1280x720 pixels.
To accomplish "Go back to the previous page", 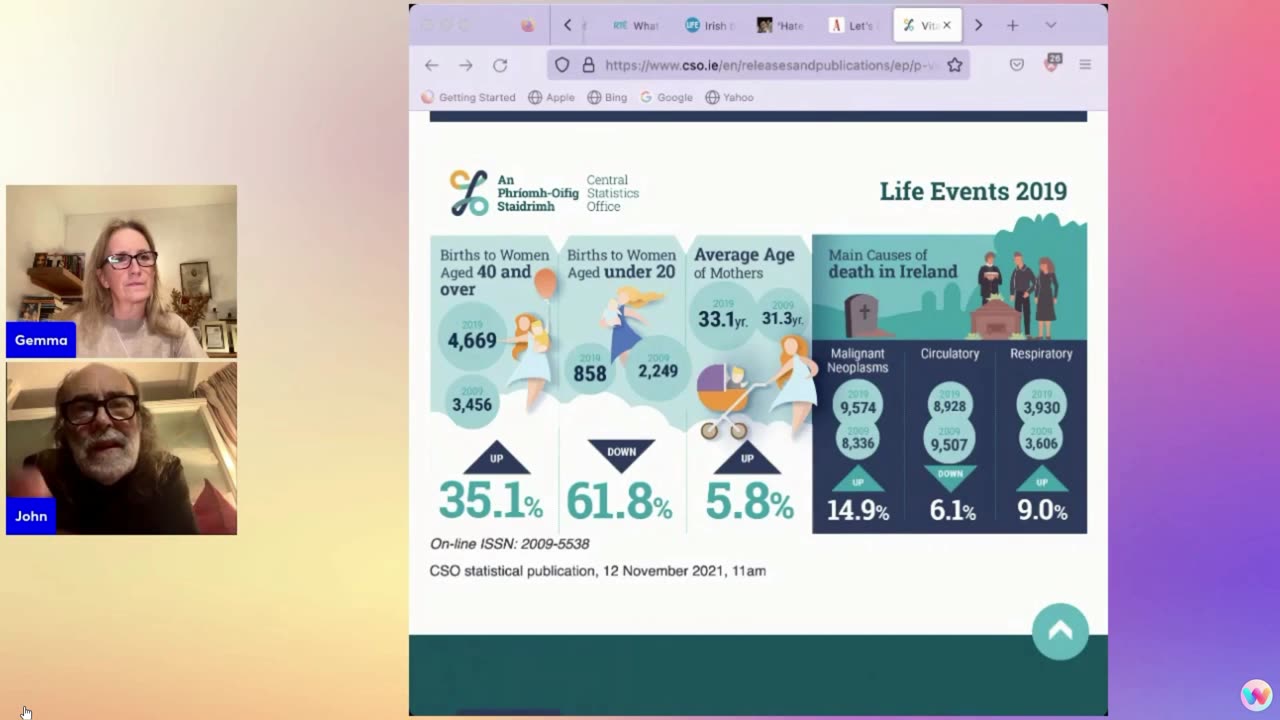I will point(431,65).
